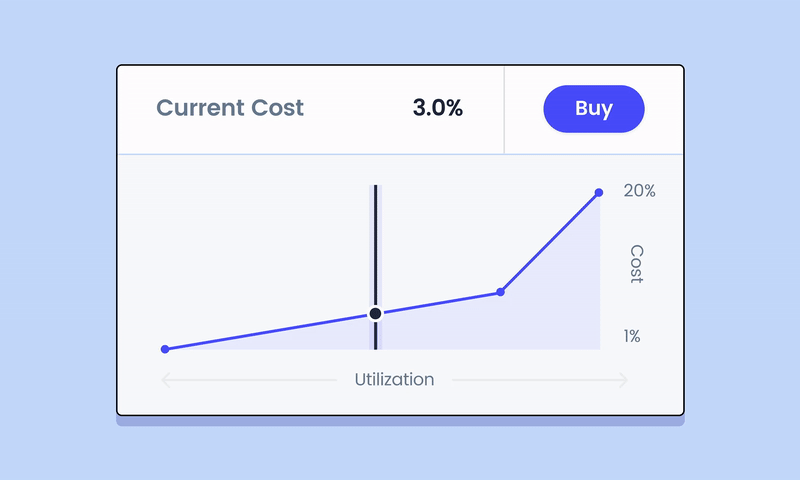
Task: Click the kink point dot on the cost curve
Action: 501,292
